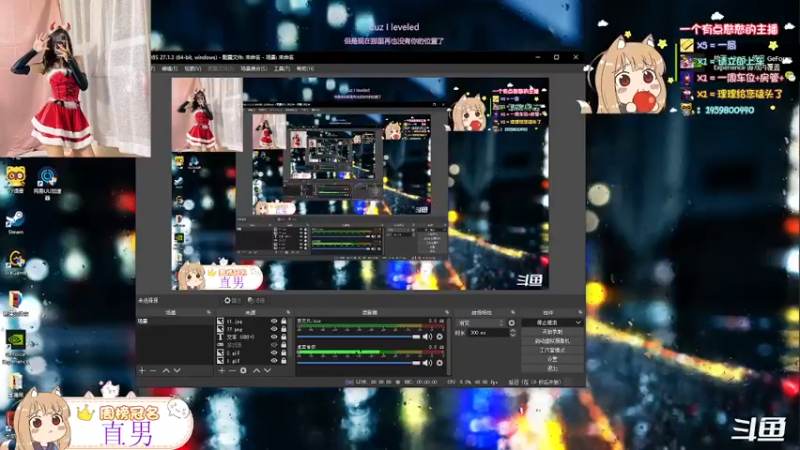Toggle visibility of the 11.jpg source
The image size is (800, 450).
click(274, 321)
